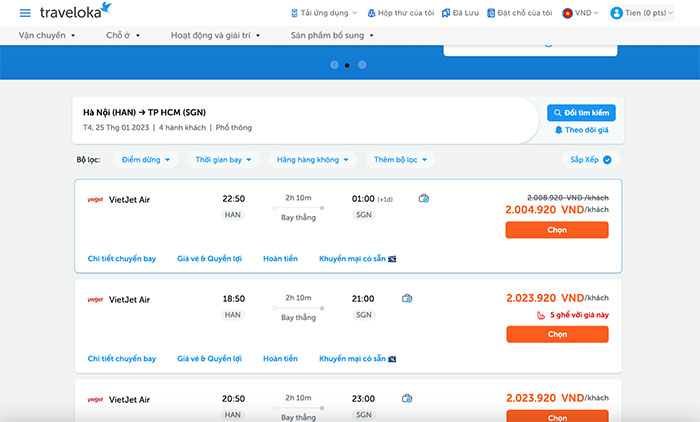Open Đặt chỗ của tôi bookings
The image size is (700, 422).
pos(520,13)
